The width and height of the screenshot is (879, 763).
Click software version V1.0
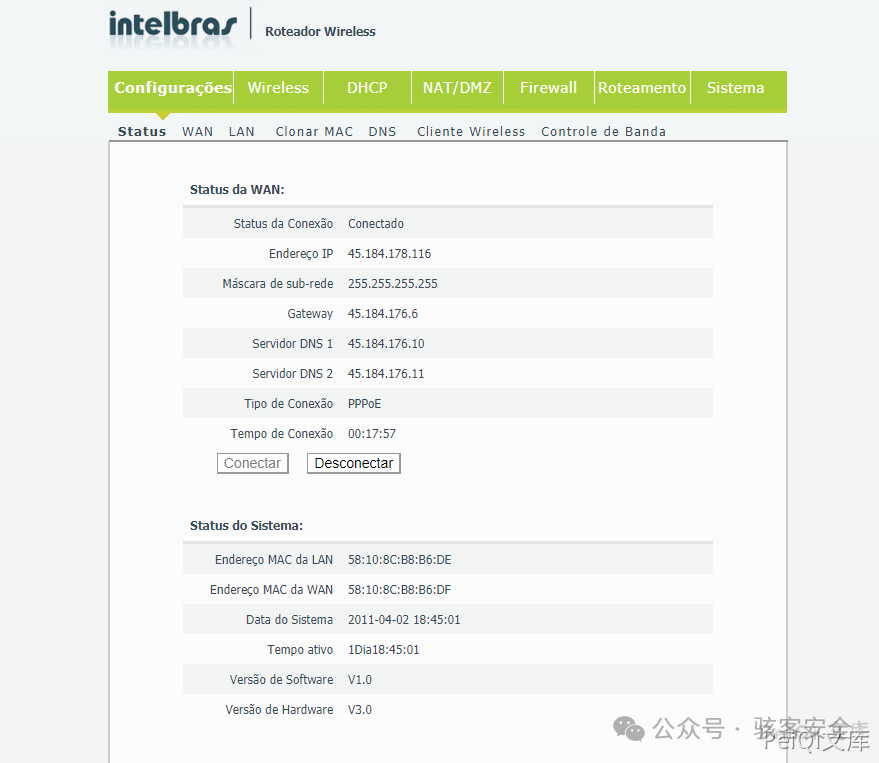359,680
